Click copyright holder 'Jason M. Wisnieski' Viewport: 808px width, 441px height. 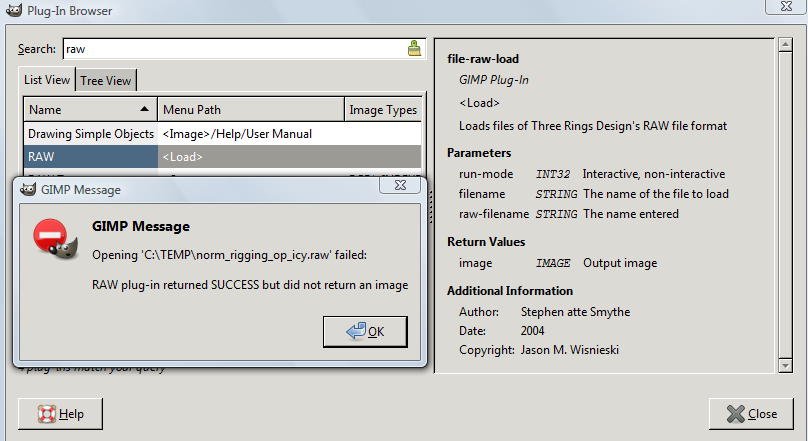569,350
